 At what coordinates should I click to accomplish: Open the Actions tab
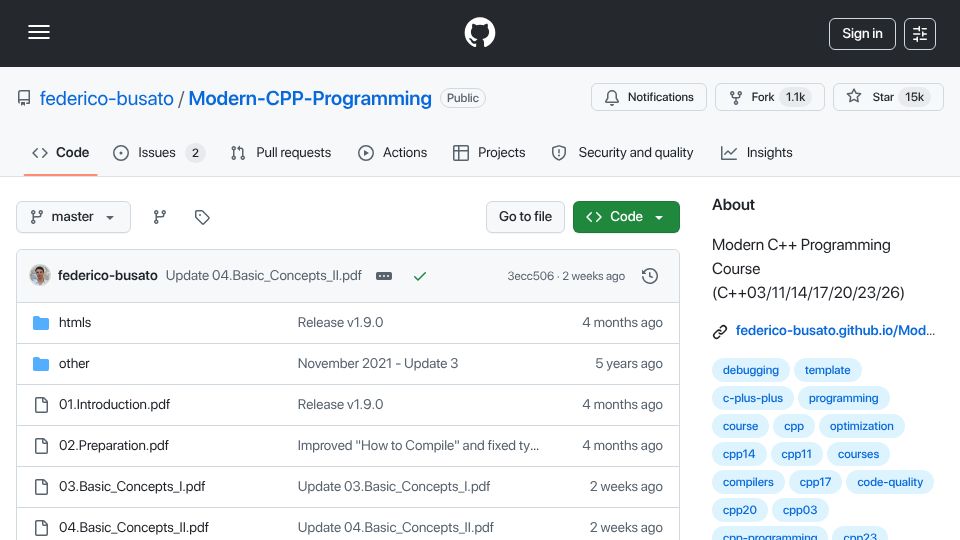pyautogui.click(x=392, y=152)
